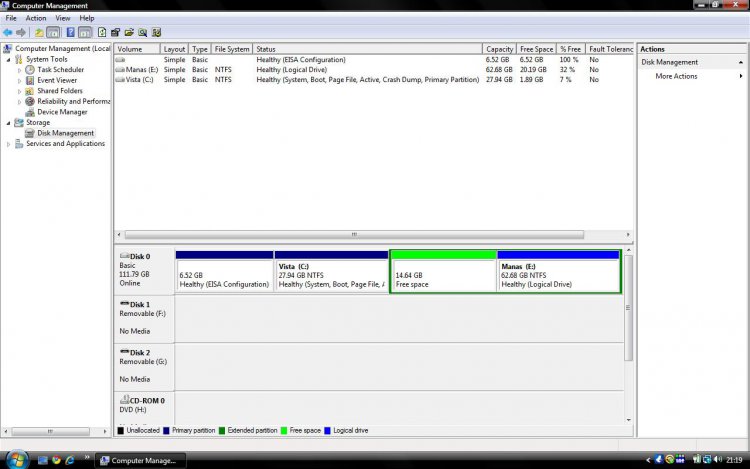This screenshot has width=750, height=469.
Task: Open the View menu
Action: pyautogui.click(x=63, y=18)
